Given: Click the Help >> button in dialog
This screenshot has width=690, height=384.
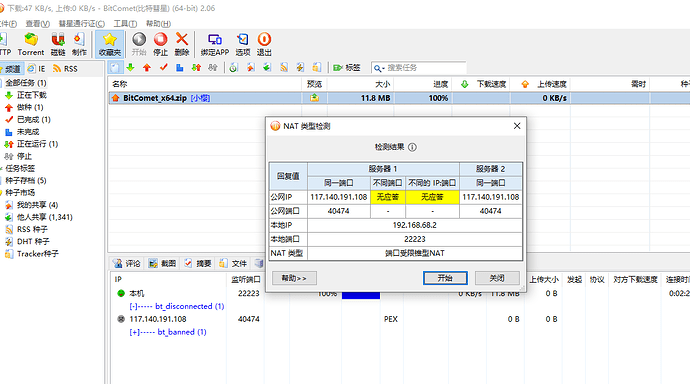Looking at the screenshot, I should [294, 278].
